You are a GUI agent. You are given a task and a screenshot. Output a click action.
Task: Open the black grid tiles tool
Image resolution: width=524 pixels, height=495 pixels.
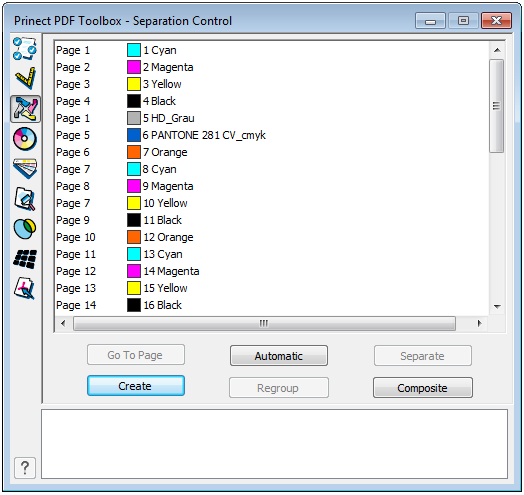25,259
